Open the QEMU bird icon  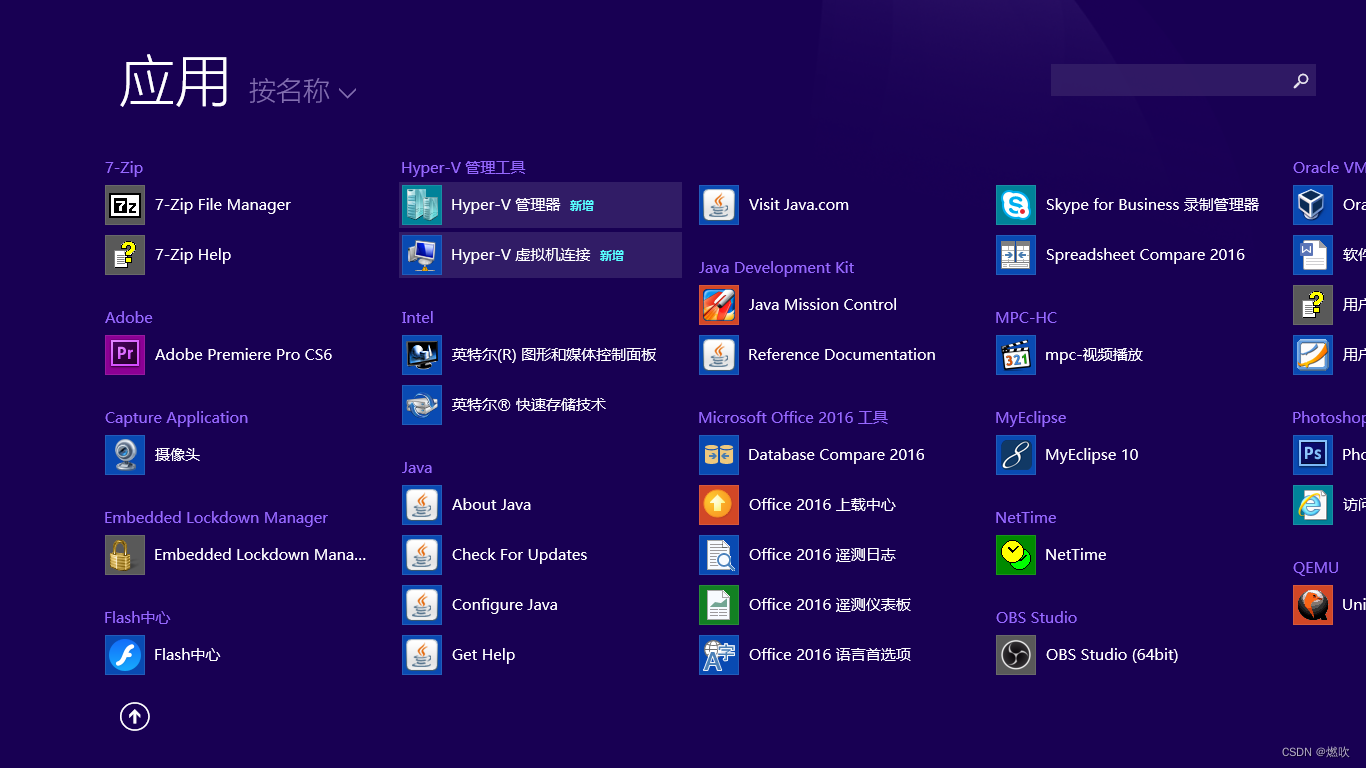tap(1313, 605)
